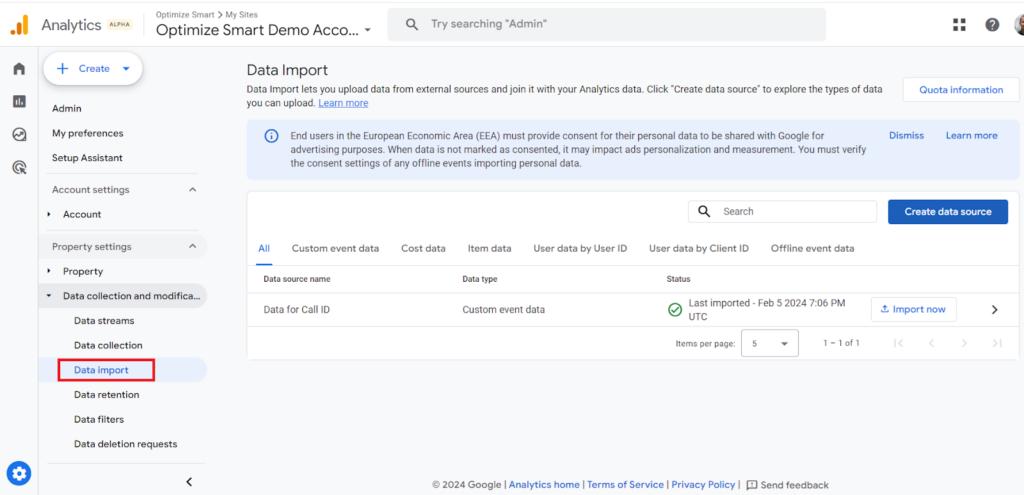Click the green checkmark status icon
This screenshot has height=495, width=1024.
[x=675, y=310]
